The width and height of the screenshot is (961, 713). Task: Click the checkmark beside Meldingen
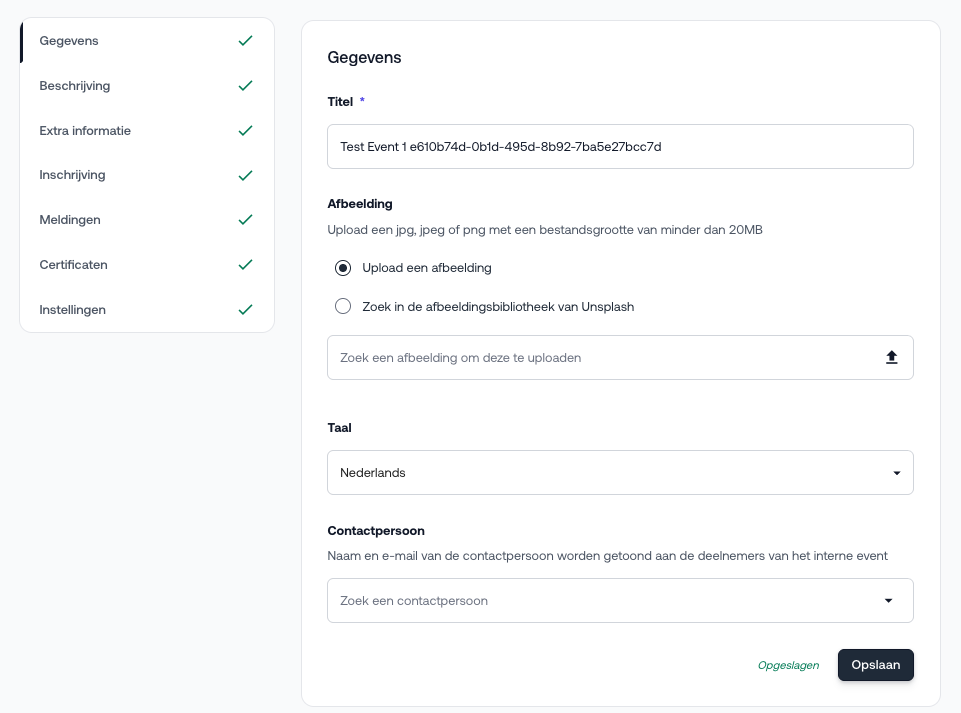point(245,220)
